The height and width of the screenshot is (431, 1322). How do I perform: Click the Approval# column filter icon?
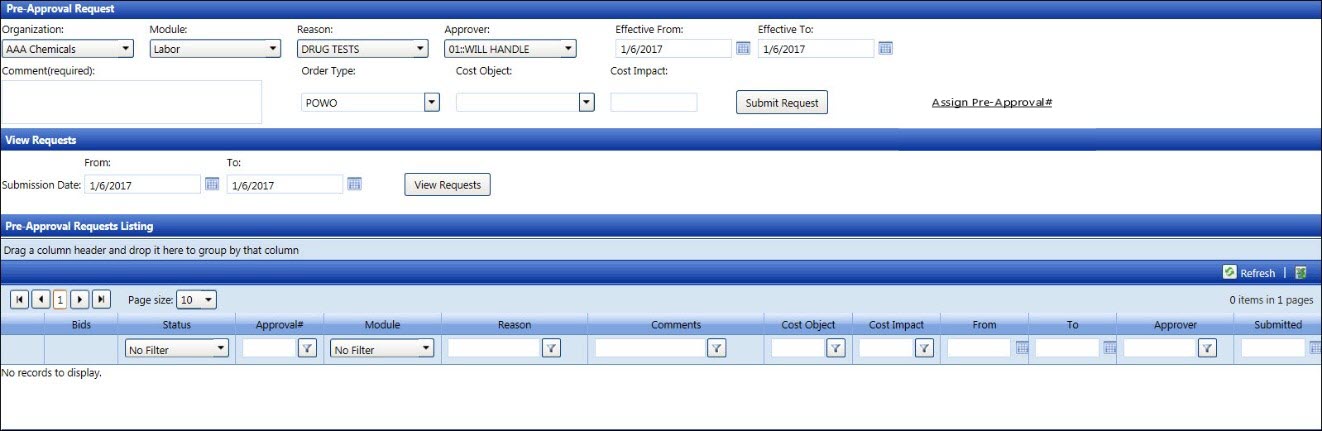click(308, 349)
